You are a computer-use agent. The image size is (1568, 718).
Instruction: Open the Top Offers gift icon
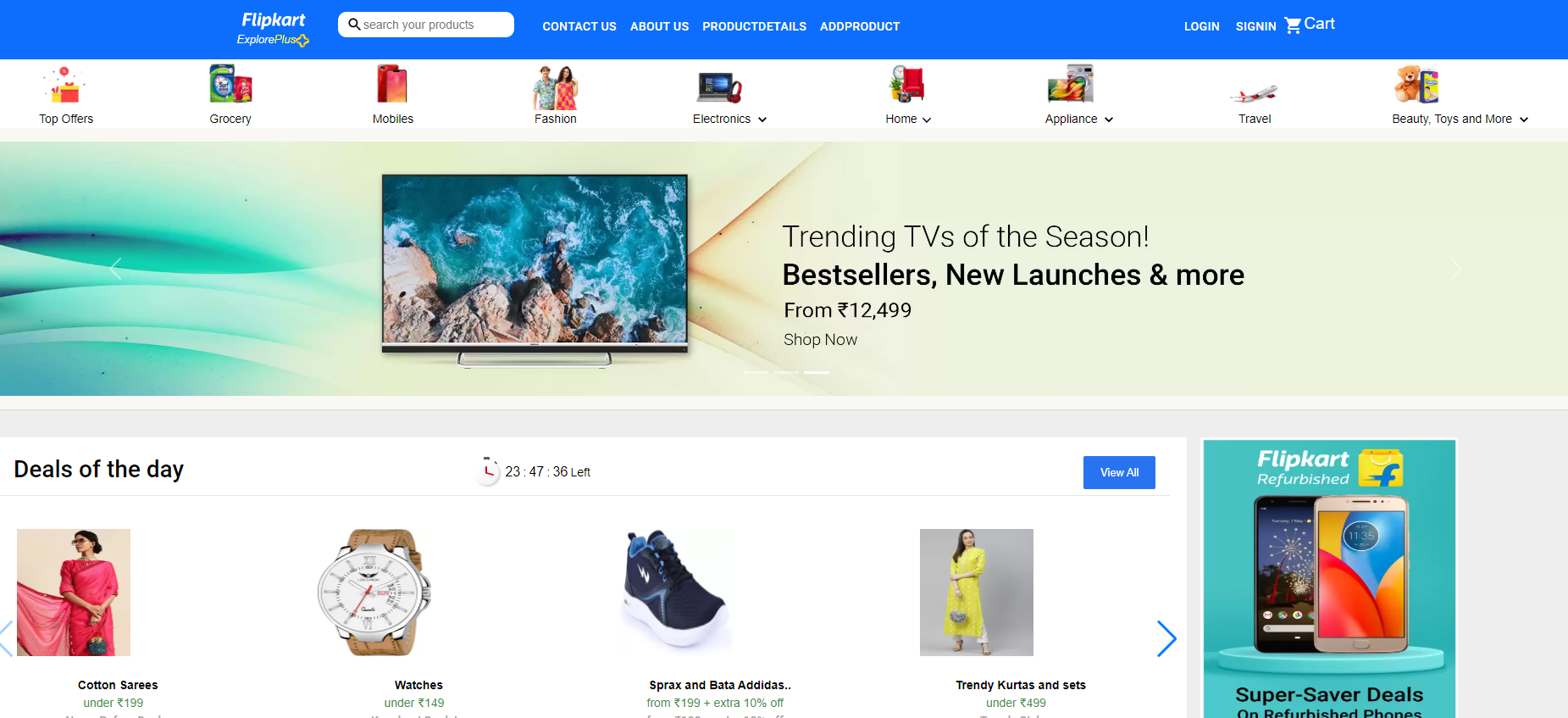[x=65, y=85]
